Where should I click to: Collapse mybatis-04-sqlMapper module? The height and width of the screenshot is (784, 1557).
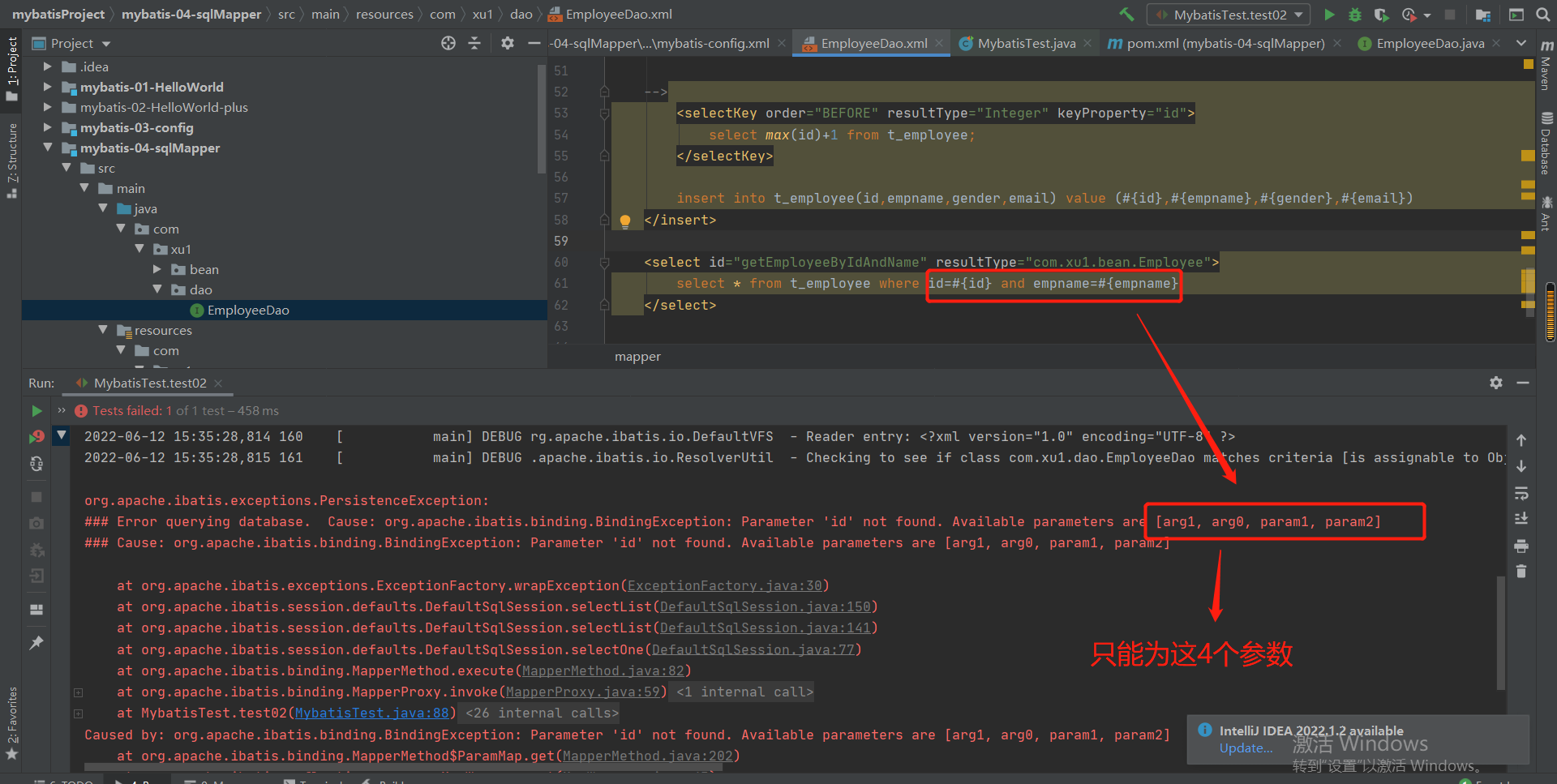47,148
